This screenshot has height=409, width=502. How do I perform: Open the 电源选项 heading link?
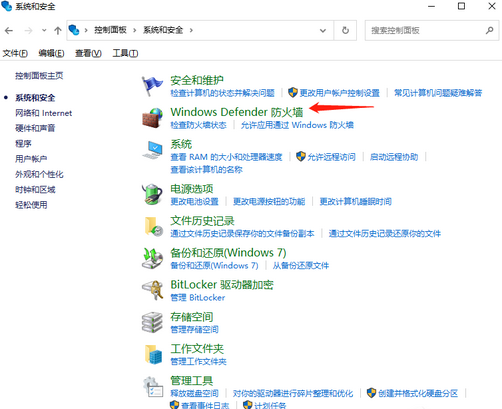click(192, 189)
